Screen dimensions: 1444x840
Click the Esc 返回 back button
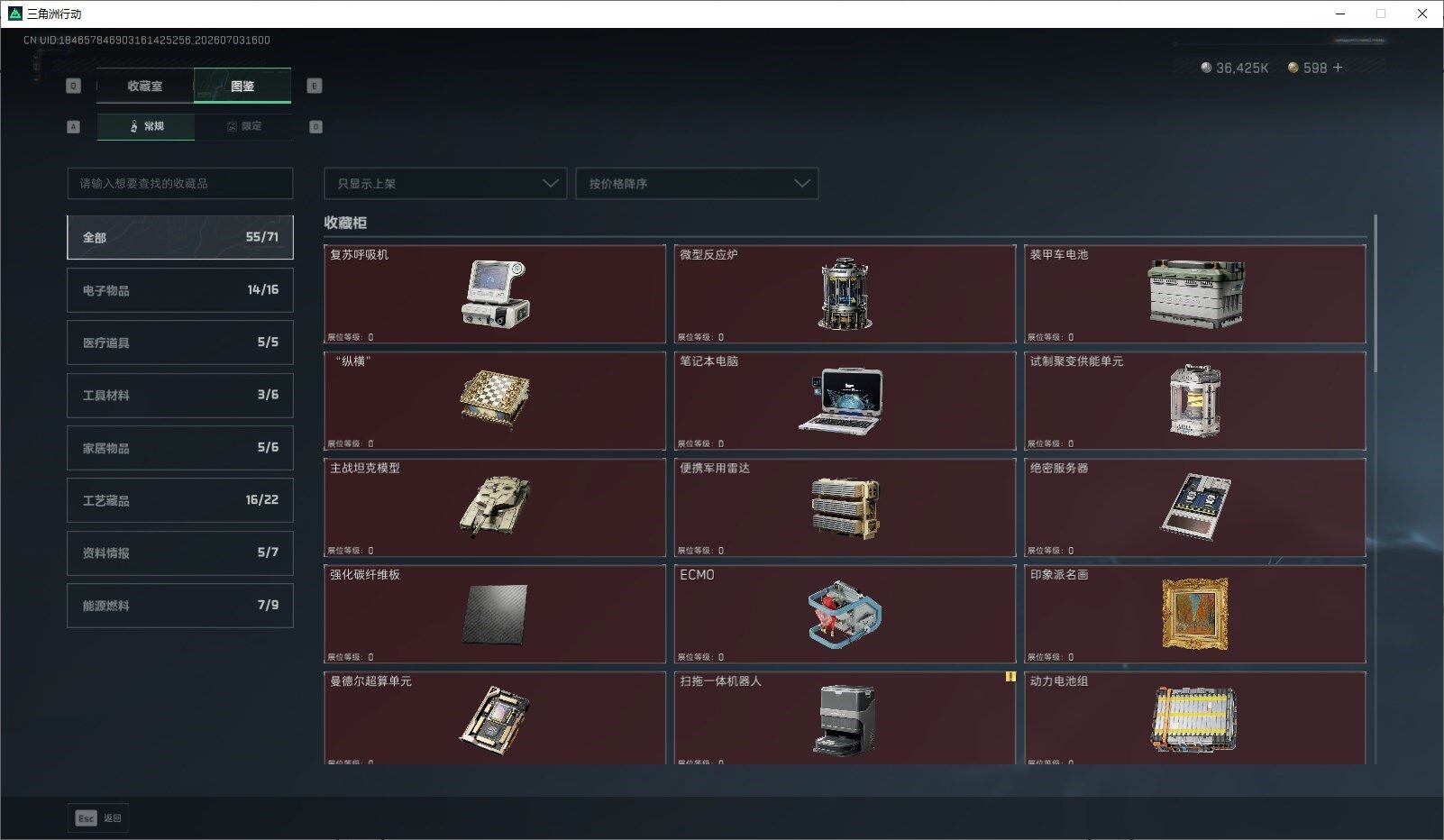click(x=98, y=817)
